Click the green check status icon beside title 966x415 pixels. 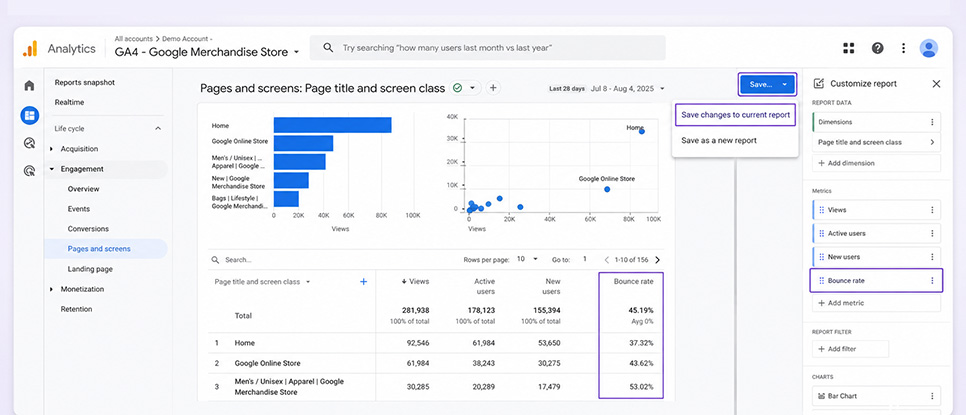tap(457, 88)
